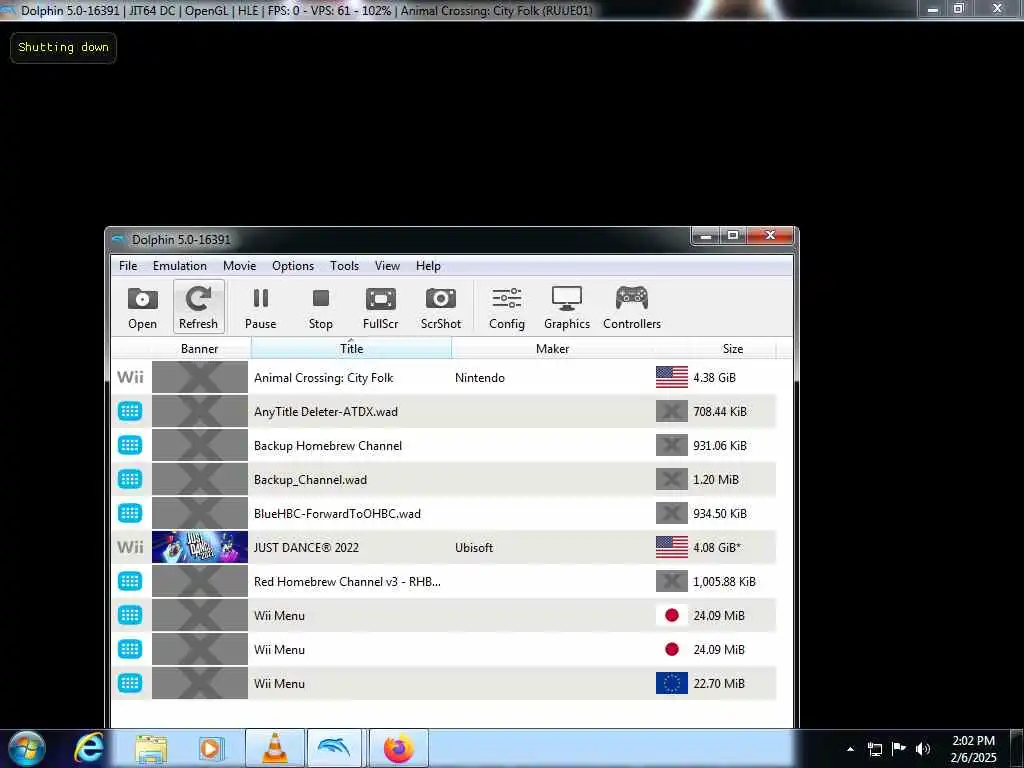1024x768 pixels.
Task: Open the File menu
Action: tap(128, 266)
